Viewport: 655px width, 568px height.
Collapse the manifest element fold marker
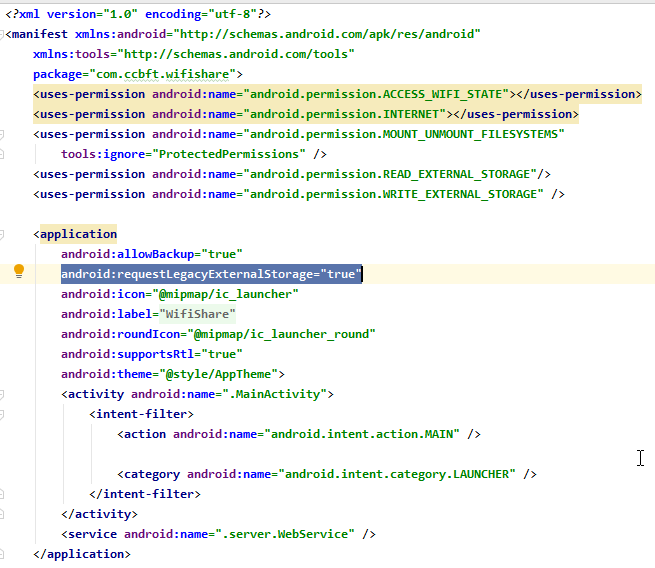[2, 34]
